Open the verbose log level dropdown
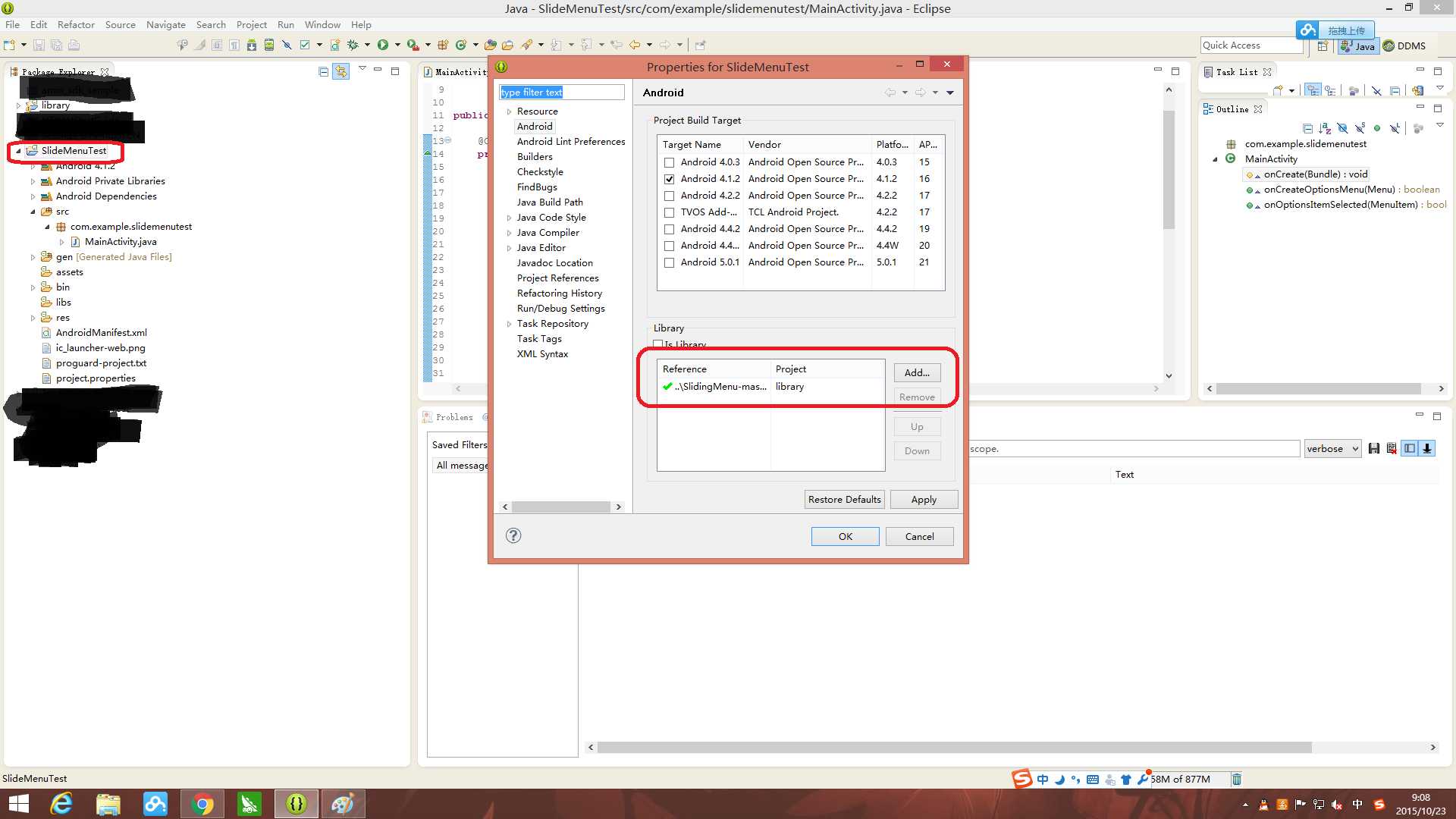The image size is (1456, 819). pos(1332,448)
